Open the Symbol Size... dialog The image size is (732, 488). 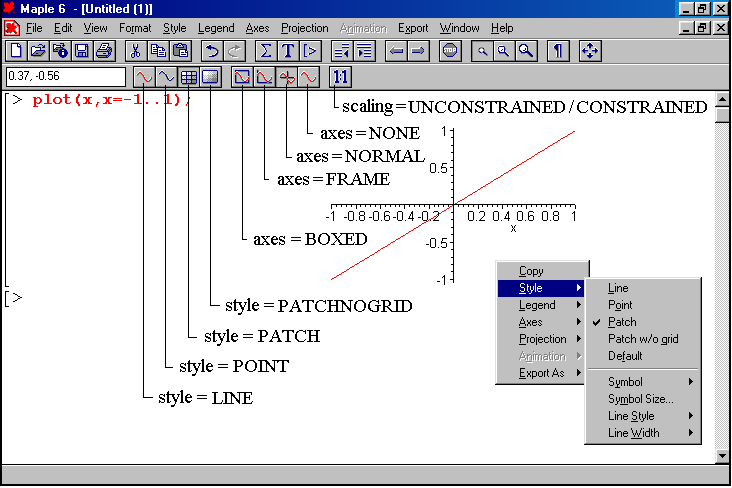coord(643,399)
